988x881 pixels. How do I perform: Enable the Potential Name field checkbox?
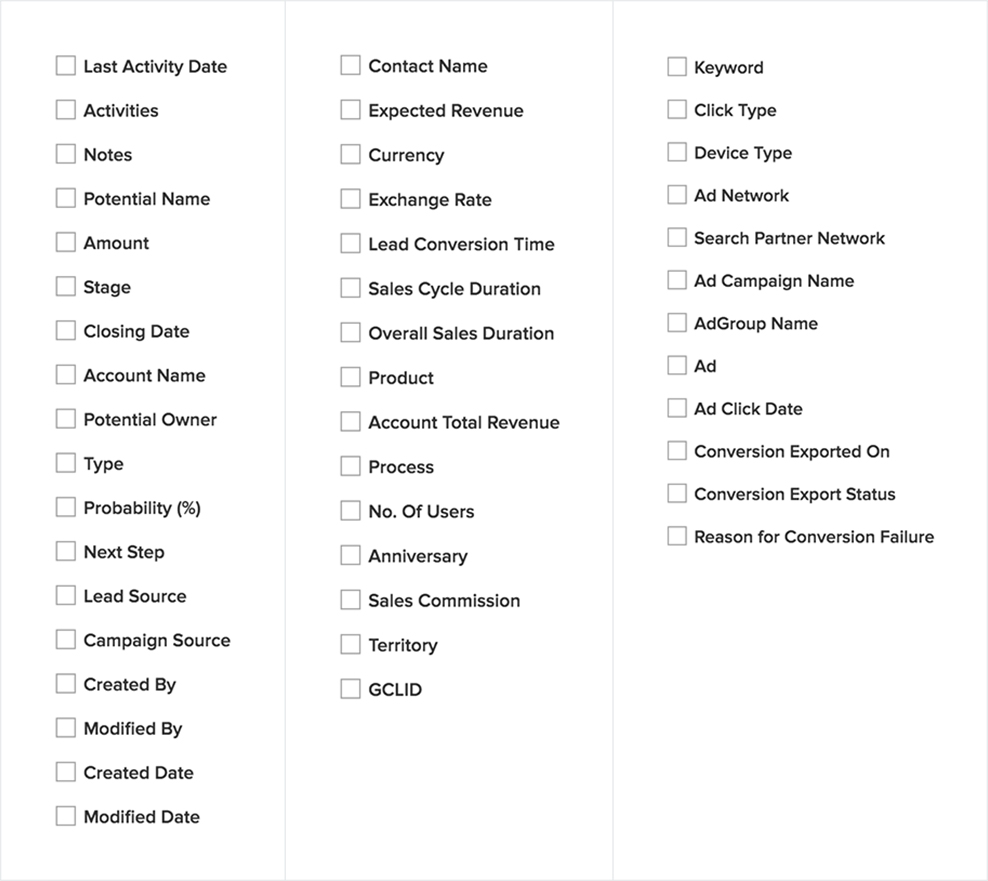[66, 198]
